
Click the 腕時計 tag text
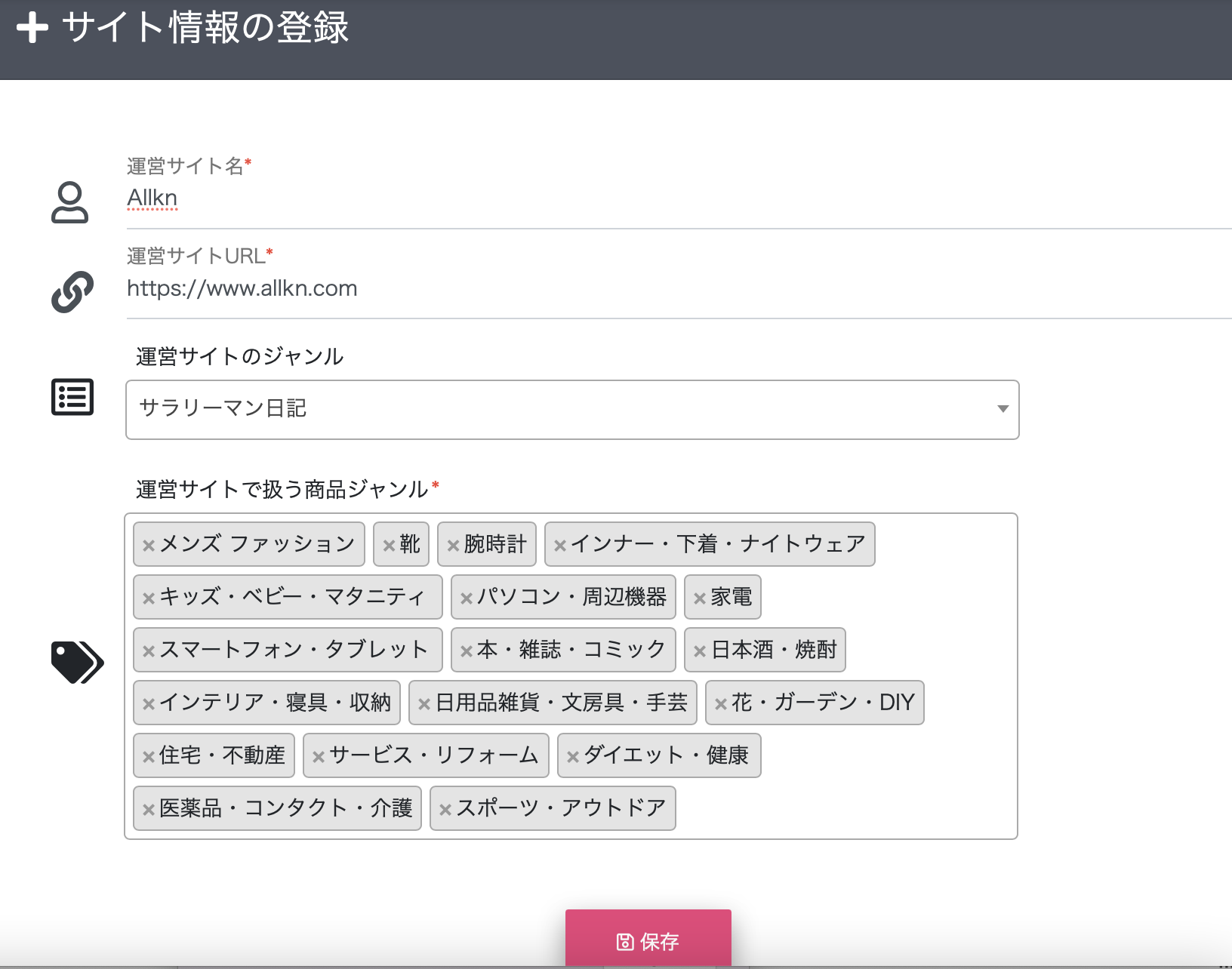click(495, 544)
